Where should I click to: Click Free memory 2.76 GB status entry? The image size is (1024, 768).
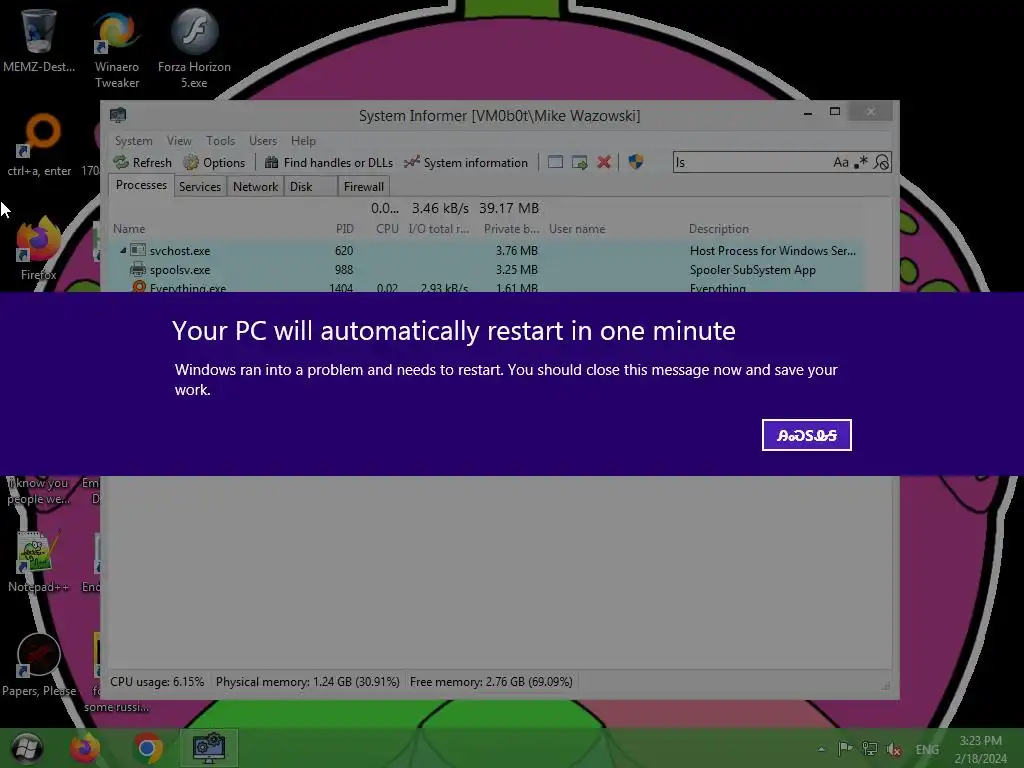click(x=491, y=682)
